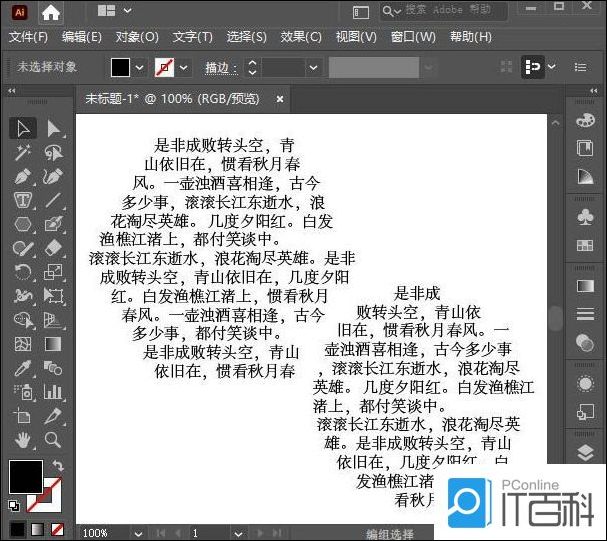The height and width of the screenshot is (541, 607).
Task: Set paint mode to Gradient
Action: tap(38, 529)
